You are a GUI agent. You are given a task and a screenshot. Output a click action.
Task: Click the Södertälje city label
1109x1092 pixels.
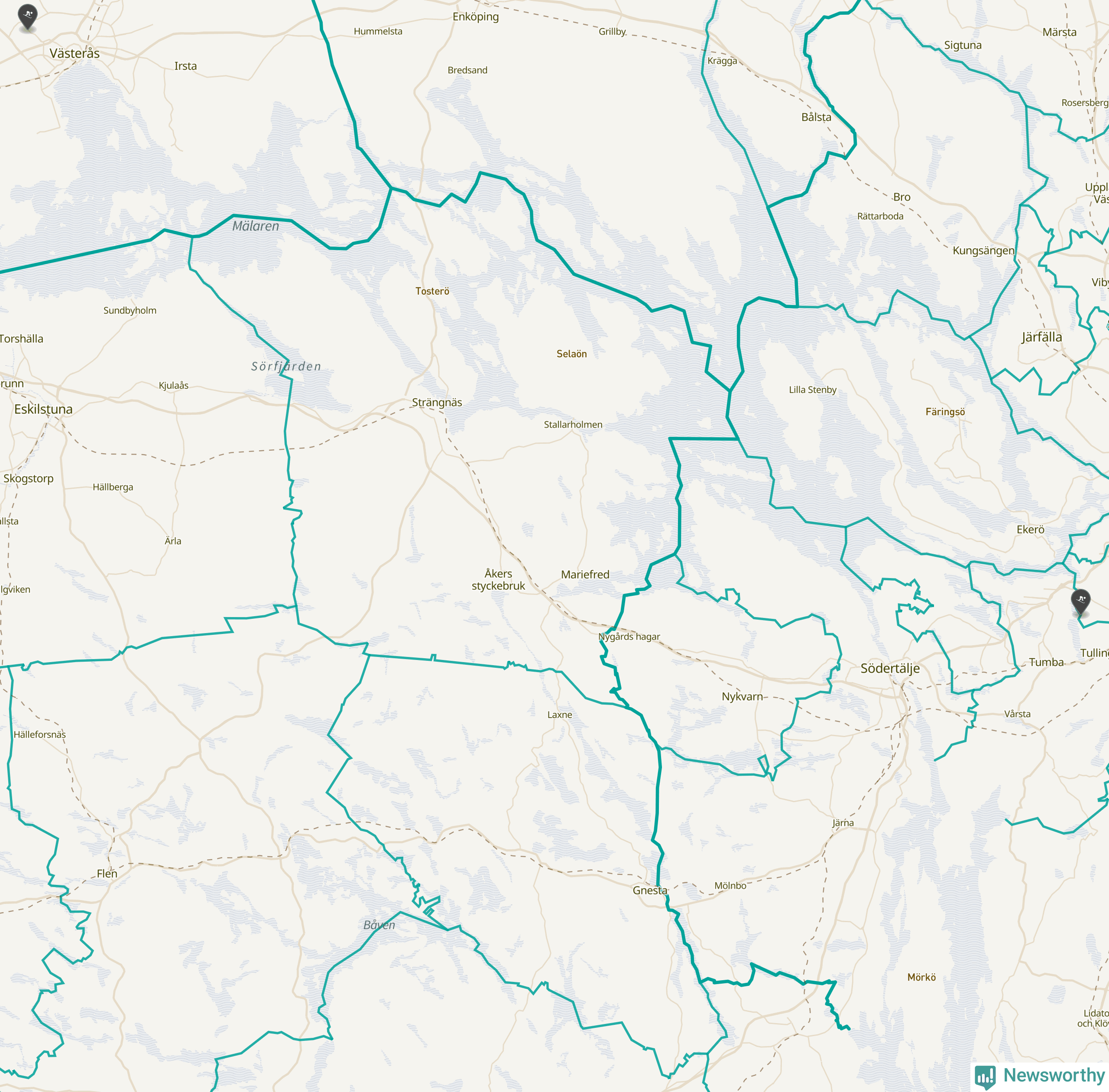point(890,668)
